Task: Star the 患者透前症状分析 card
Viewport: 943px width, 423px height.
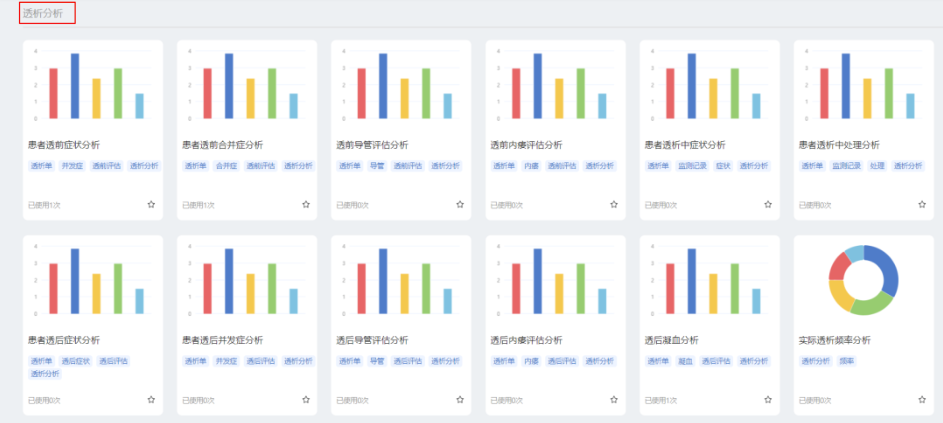Action: tap(151, 204)
